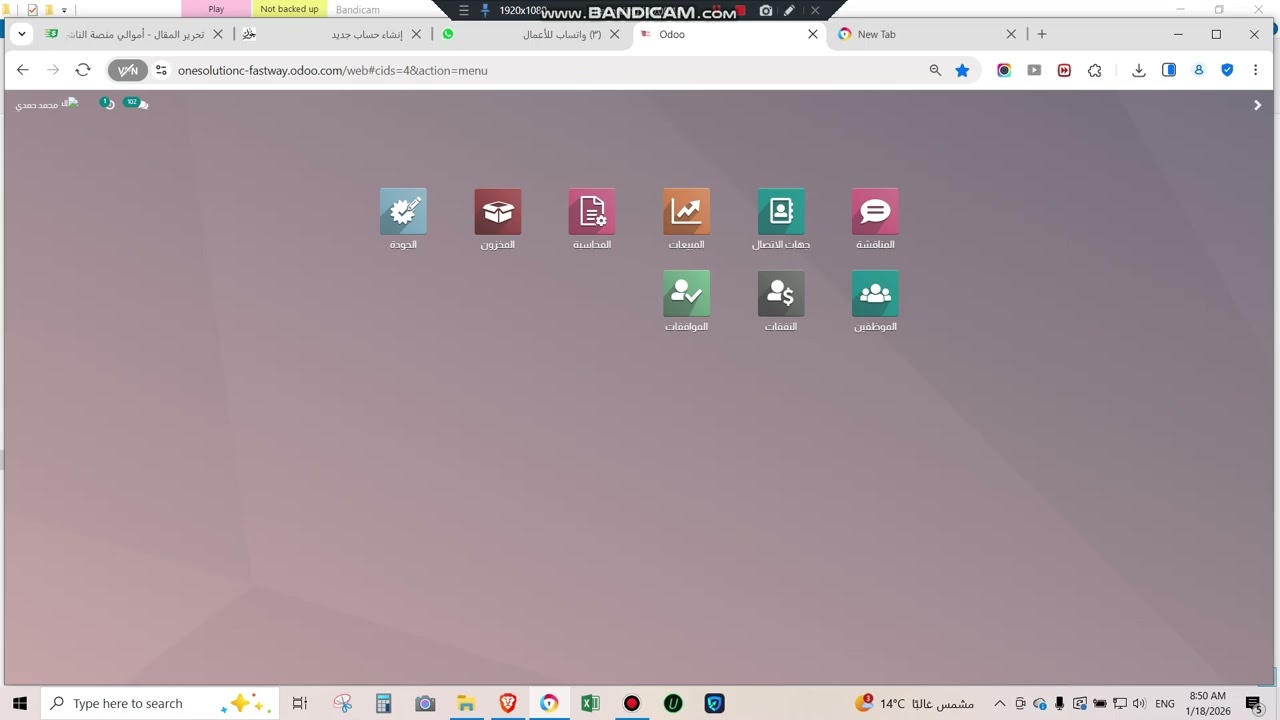Viewport: 1280px width, 720px height.
Task: Switch to the تحرير المقال browser tab
Action: coord(135,34)
